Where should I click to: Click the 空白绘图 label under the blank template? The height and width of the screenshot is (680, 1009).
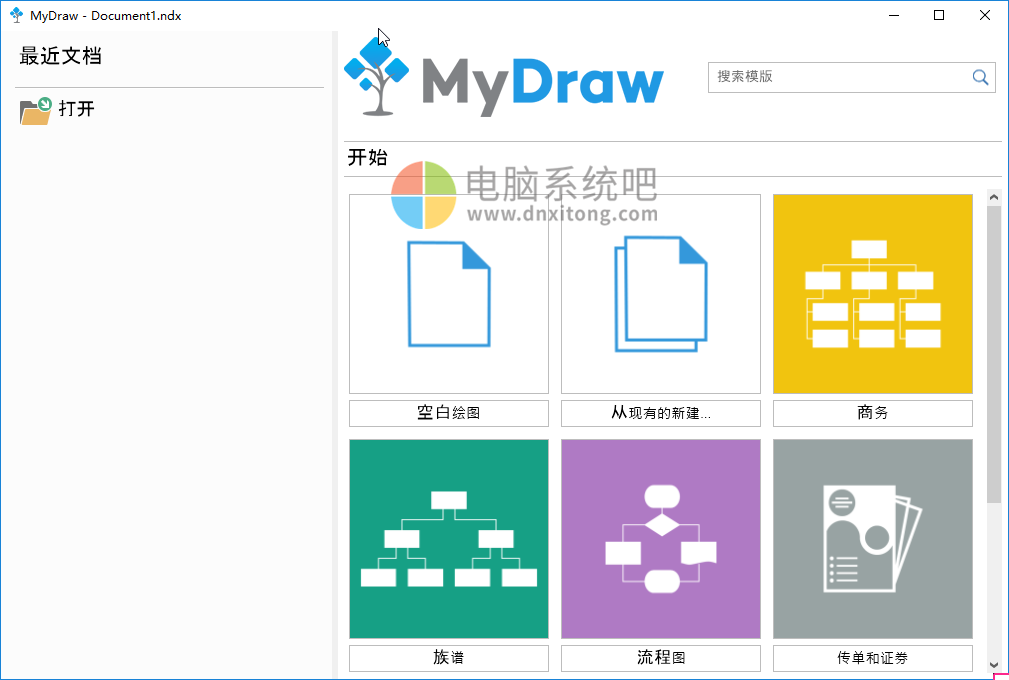coord(448,412)
